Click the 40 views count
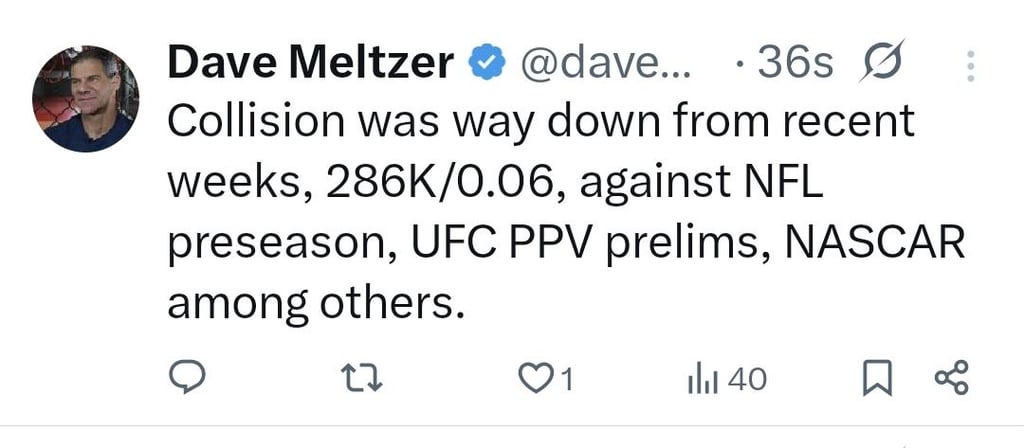This screenshot has height=448, width=1024. pyautogui.click(x=747, y=379)
